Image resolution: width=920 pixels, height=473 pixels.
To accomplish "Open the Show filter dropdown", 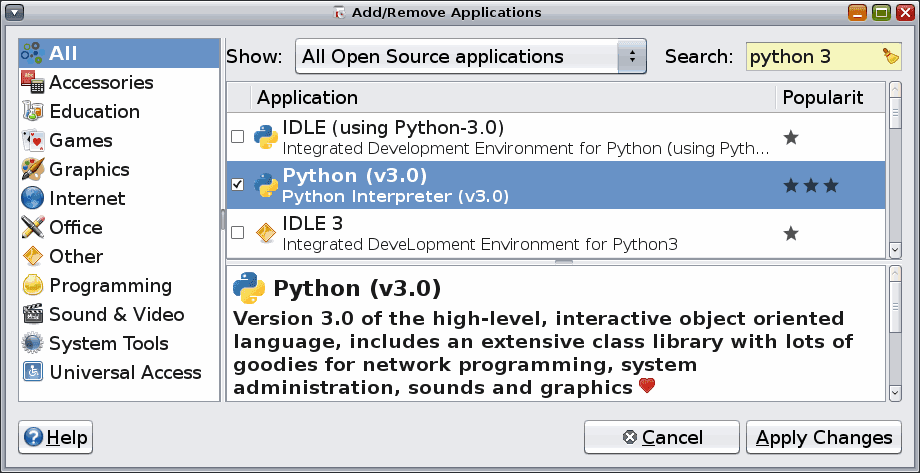I will click(471, 57).
